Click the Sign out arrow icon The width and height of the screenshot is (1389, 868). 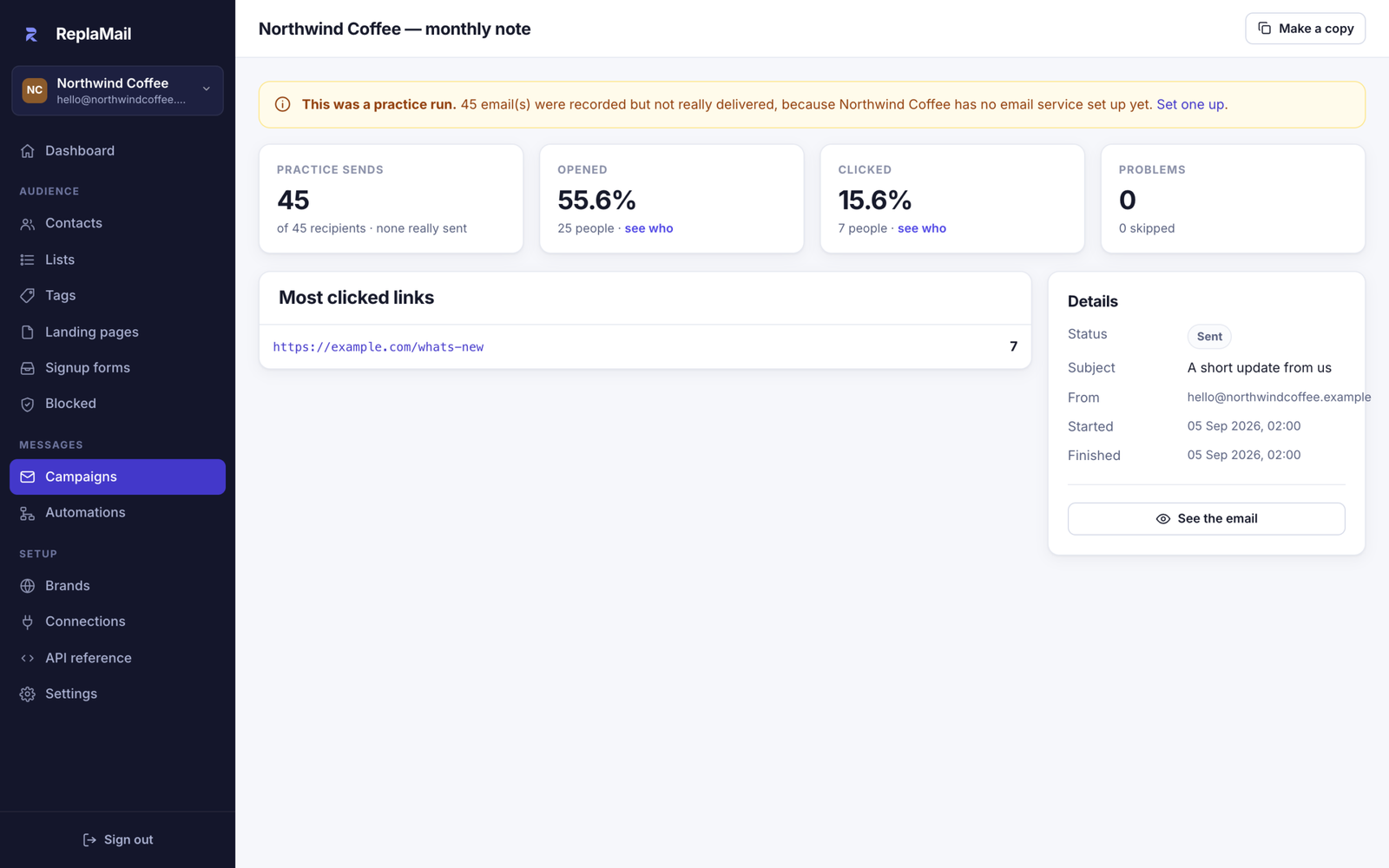click(x=89, y=839)
